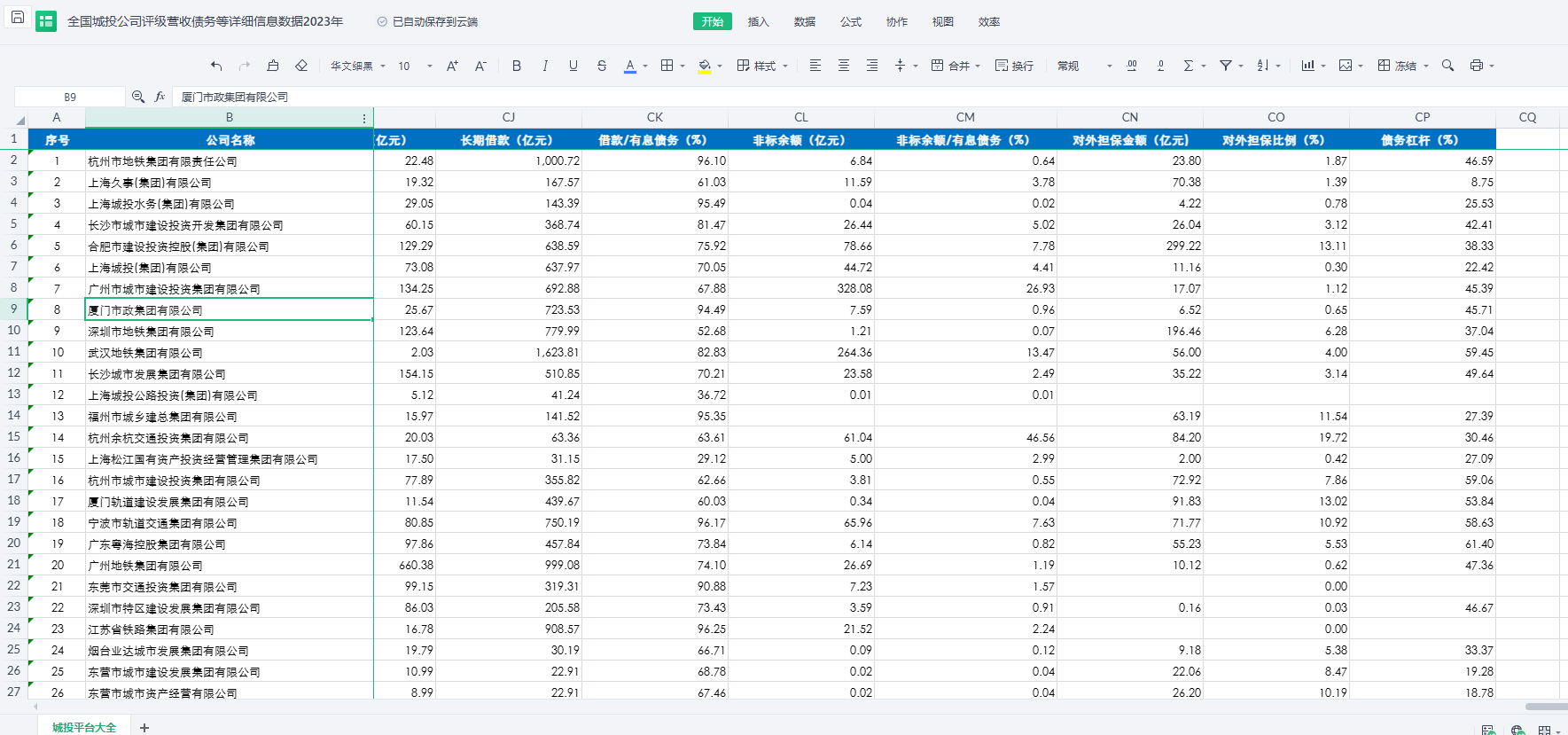Click the undo arrow icon
Image resolution: width=1568 pixels, height=735 pixels.
point(216,66)
